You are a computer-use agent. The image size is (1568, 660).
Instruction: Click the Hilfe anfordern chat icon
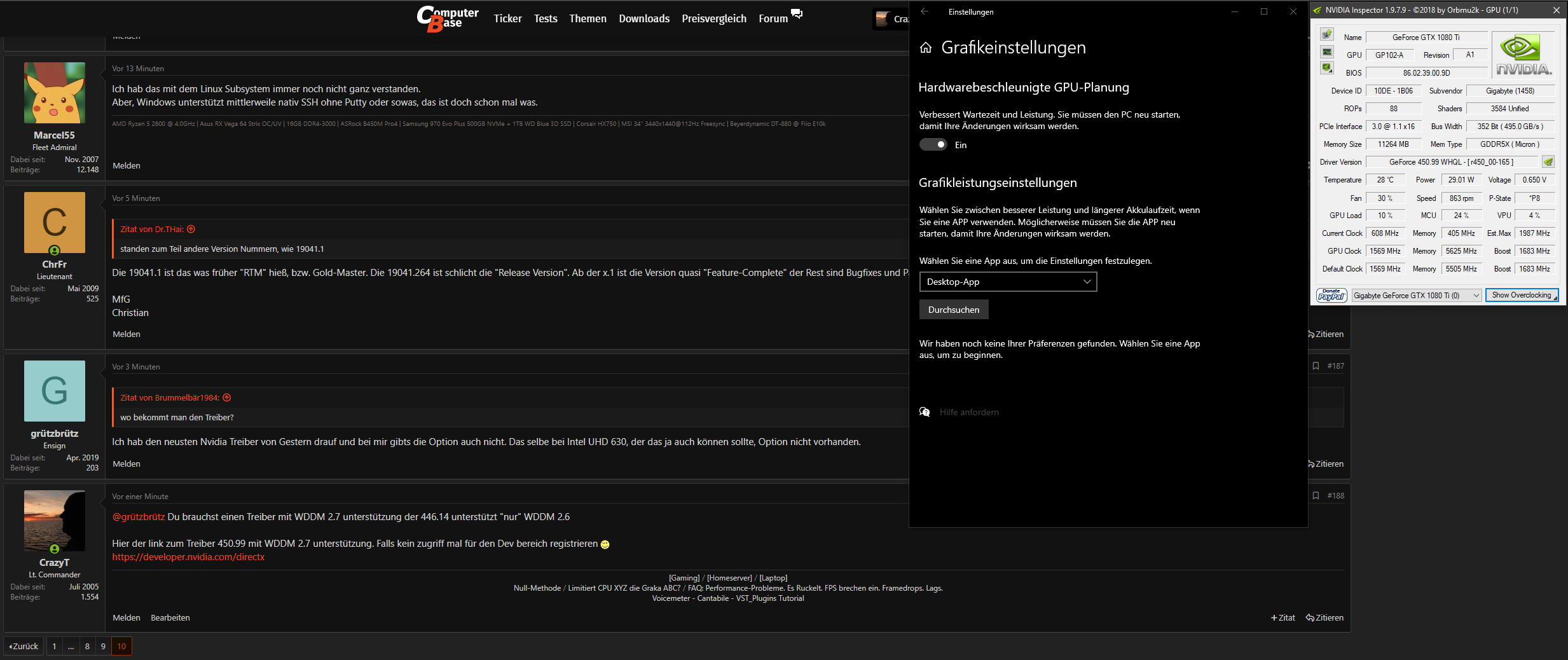tap(925, 412)
